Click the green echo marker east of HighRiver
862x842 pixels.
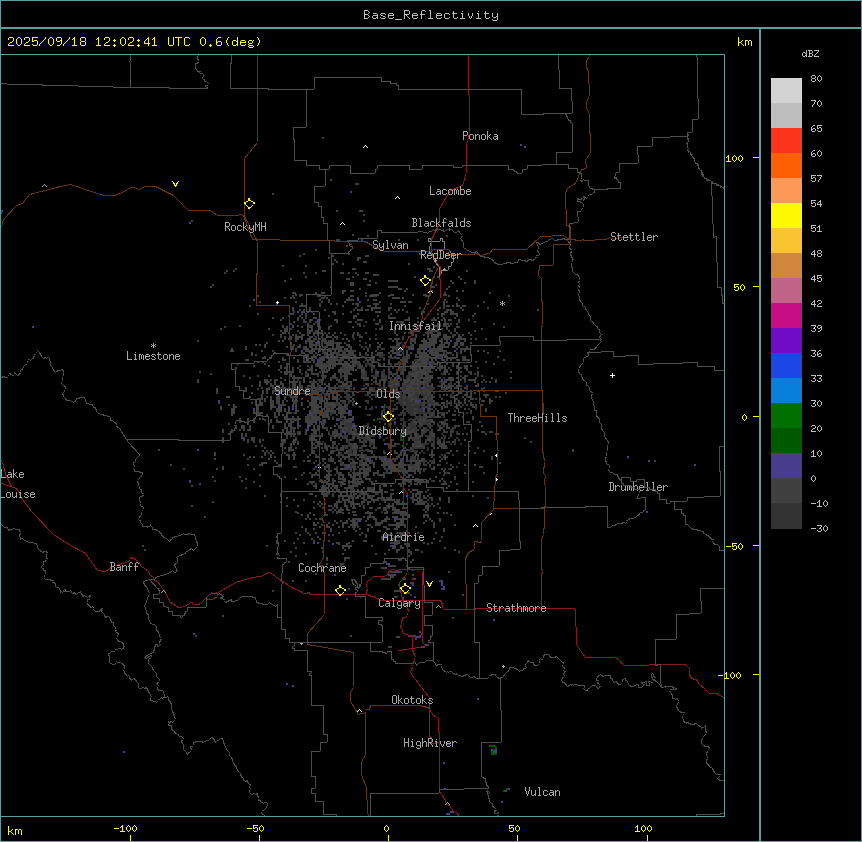click(493, 750)
